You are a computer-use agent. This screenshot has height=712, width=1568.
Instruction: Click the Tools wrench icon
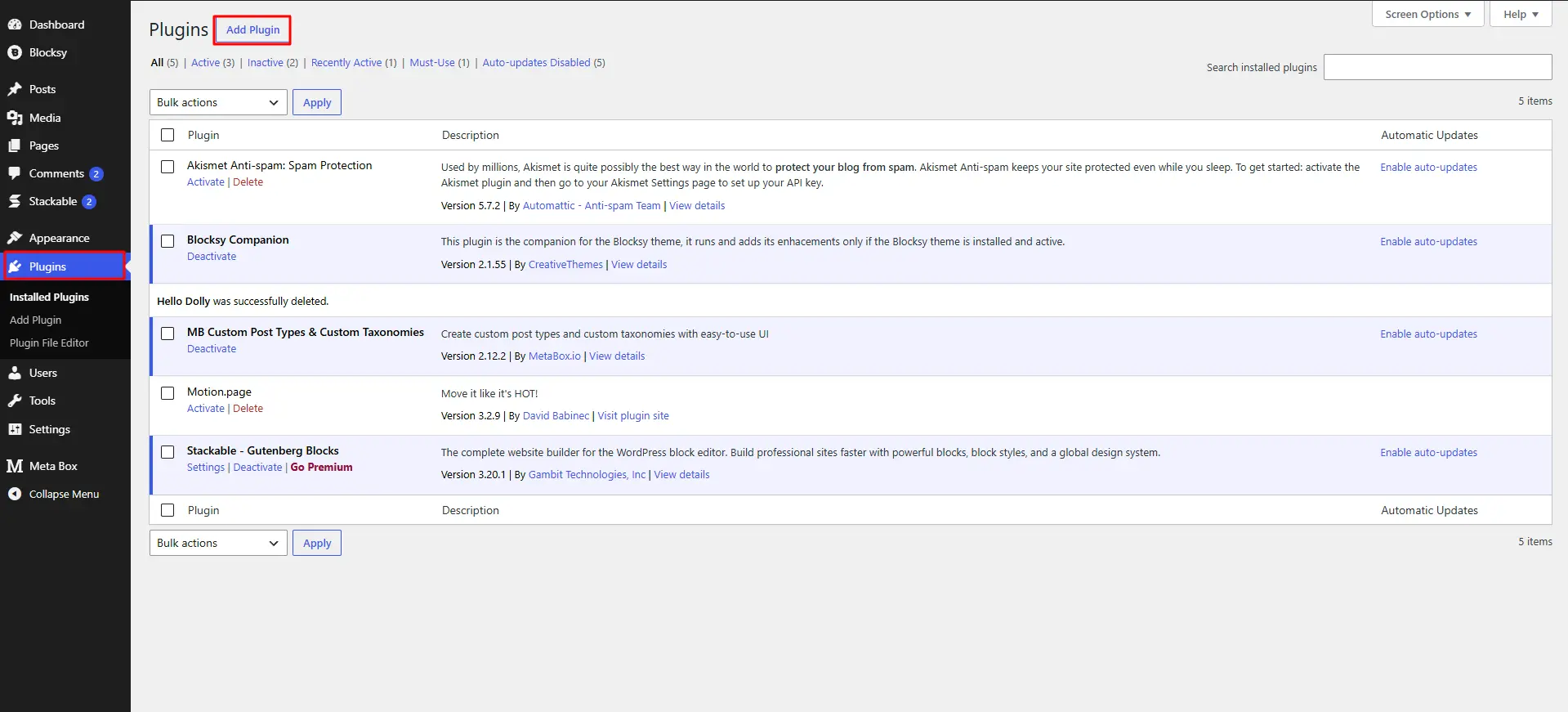15,401
